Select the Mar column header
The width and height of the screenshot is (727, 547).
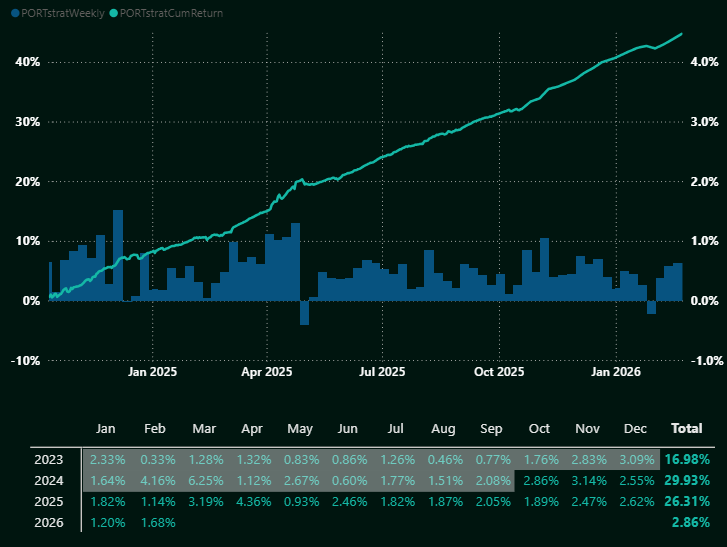[204, 428]
